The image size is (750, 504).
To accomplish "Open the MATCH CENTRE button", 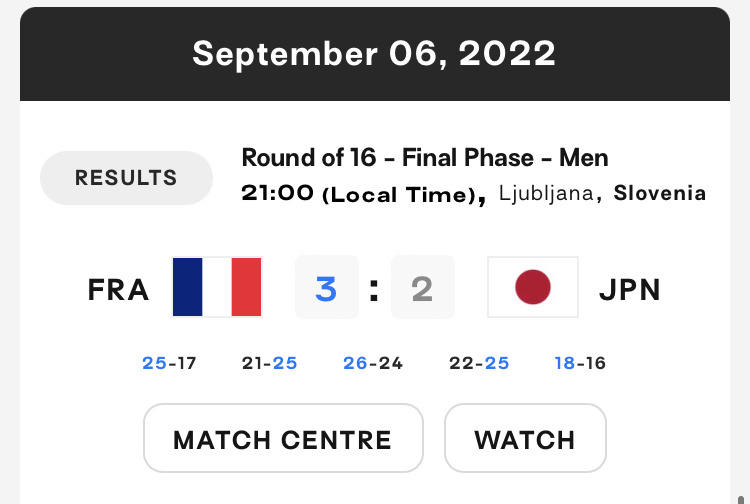I will pos(283,438).
